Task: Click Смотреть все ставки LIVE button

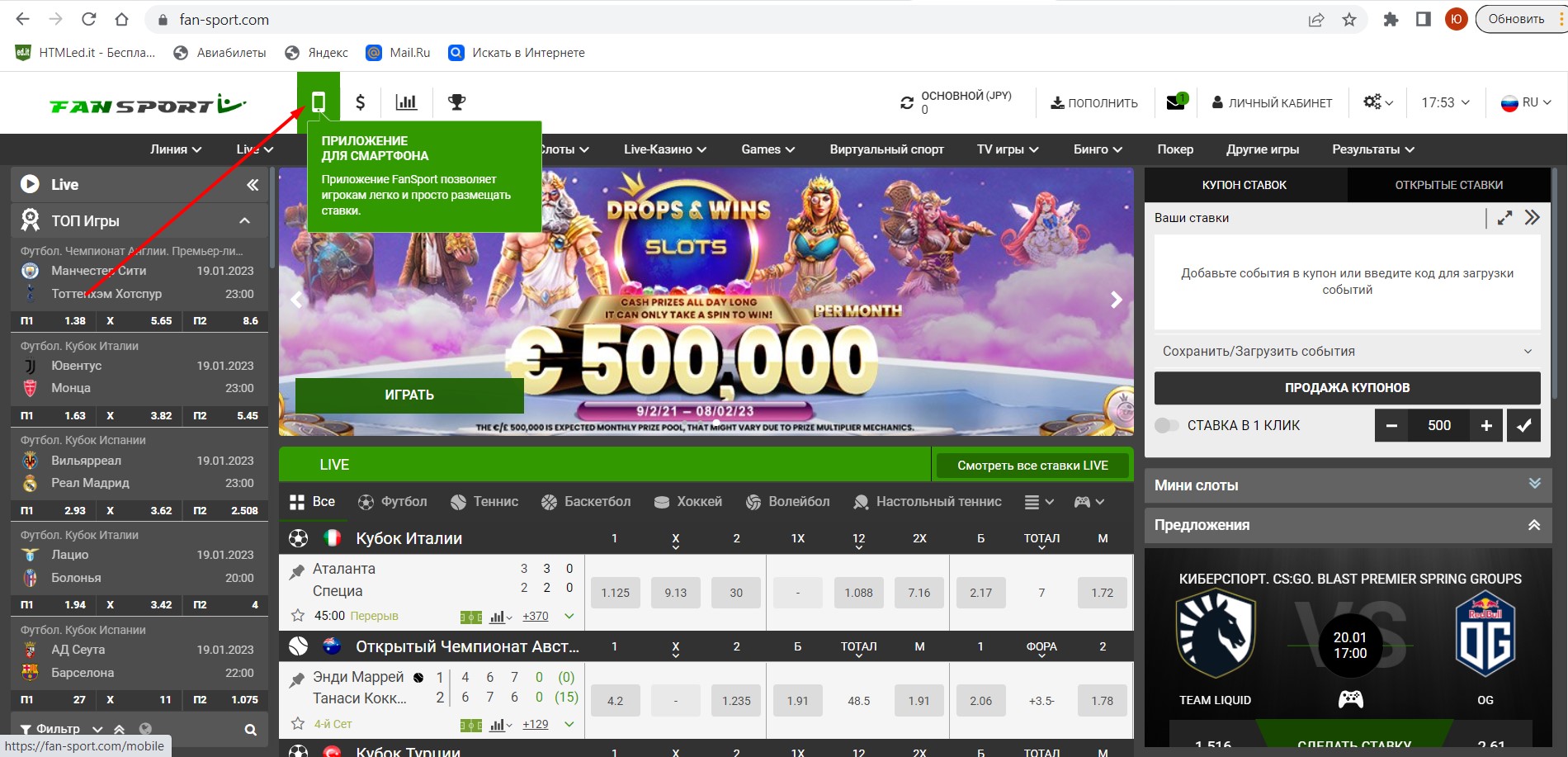Action: point(1032,465)
